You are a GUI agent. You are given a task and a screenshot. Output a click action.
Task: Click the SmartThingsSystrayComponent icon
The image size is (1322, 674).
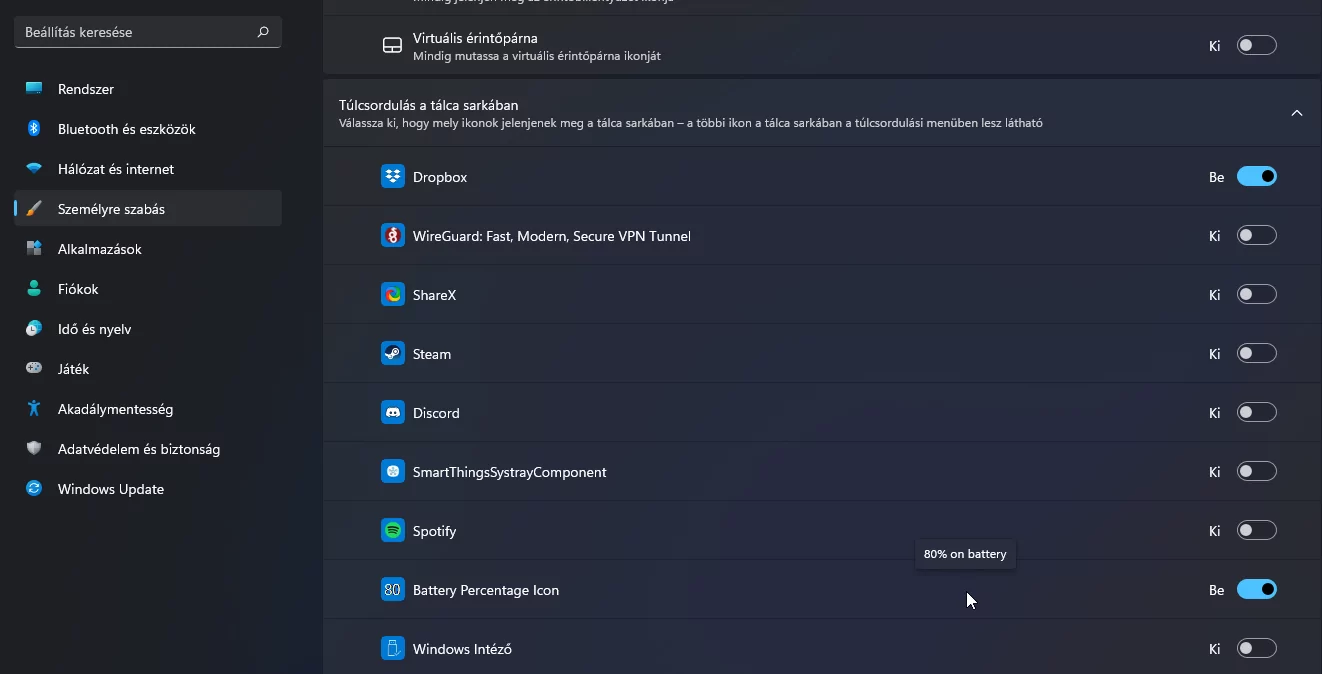coord(393,472)
